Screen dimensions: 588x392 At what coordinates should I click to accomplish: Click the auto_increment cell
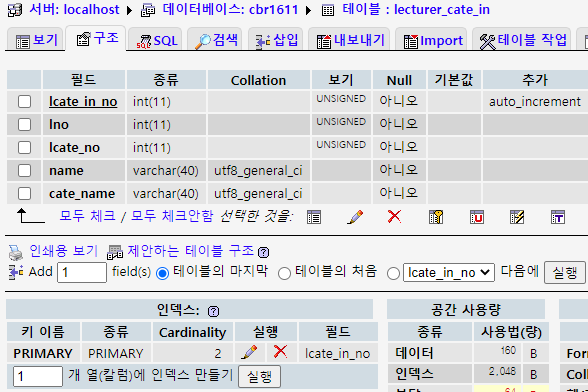tap(535, 102)
